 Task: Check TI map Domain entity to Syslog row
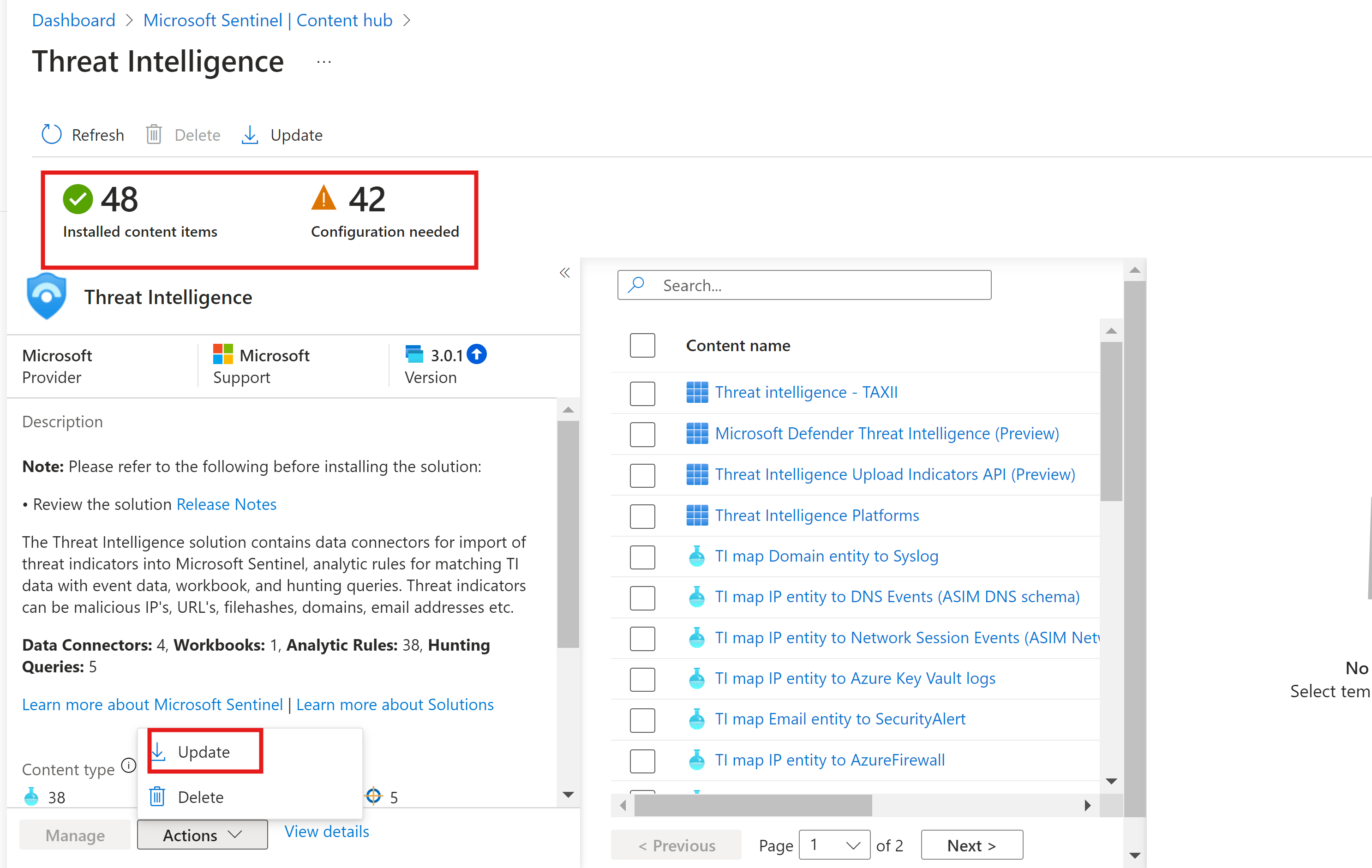(x=642, y=557)
